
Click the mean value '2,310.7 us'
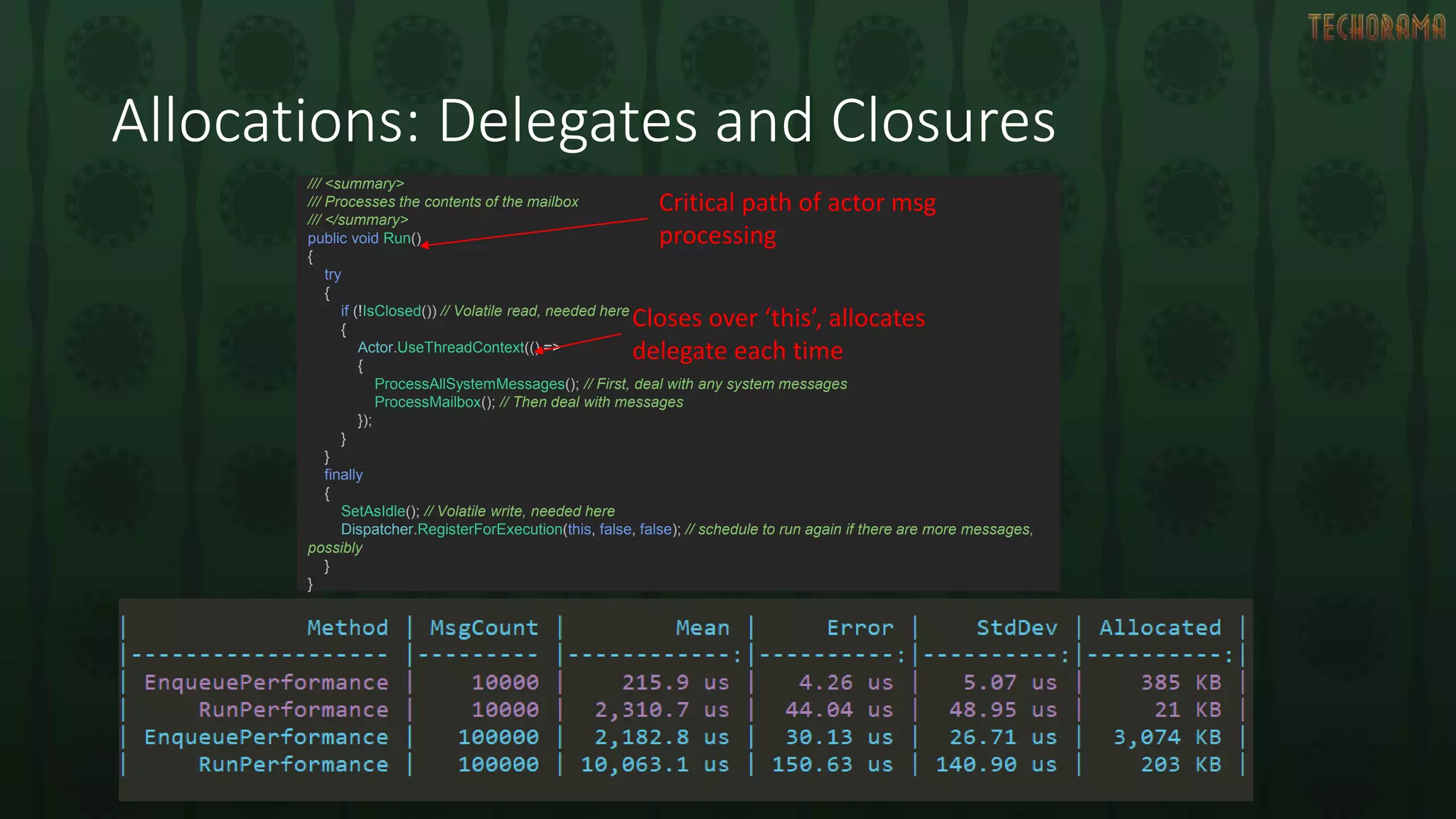tap(663, 710)
